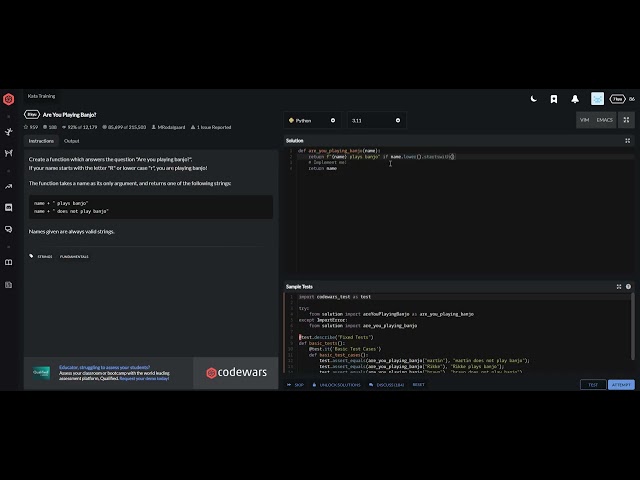
Task: Open the bookmarks icon in the header
Action: click(x=554, y=99)
